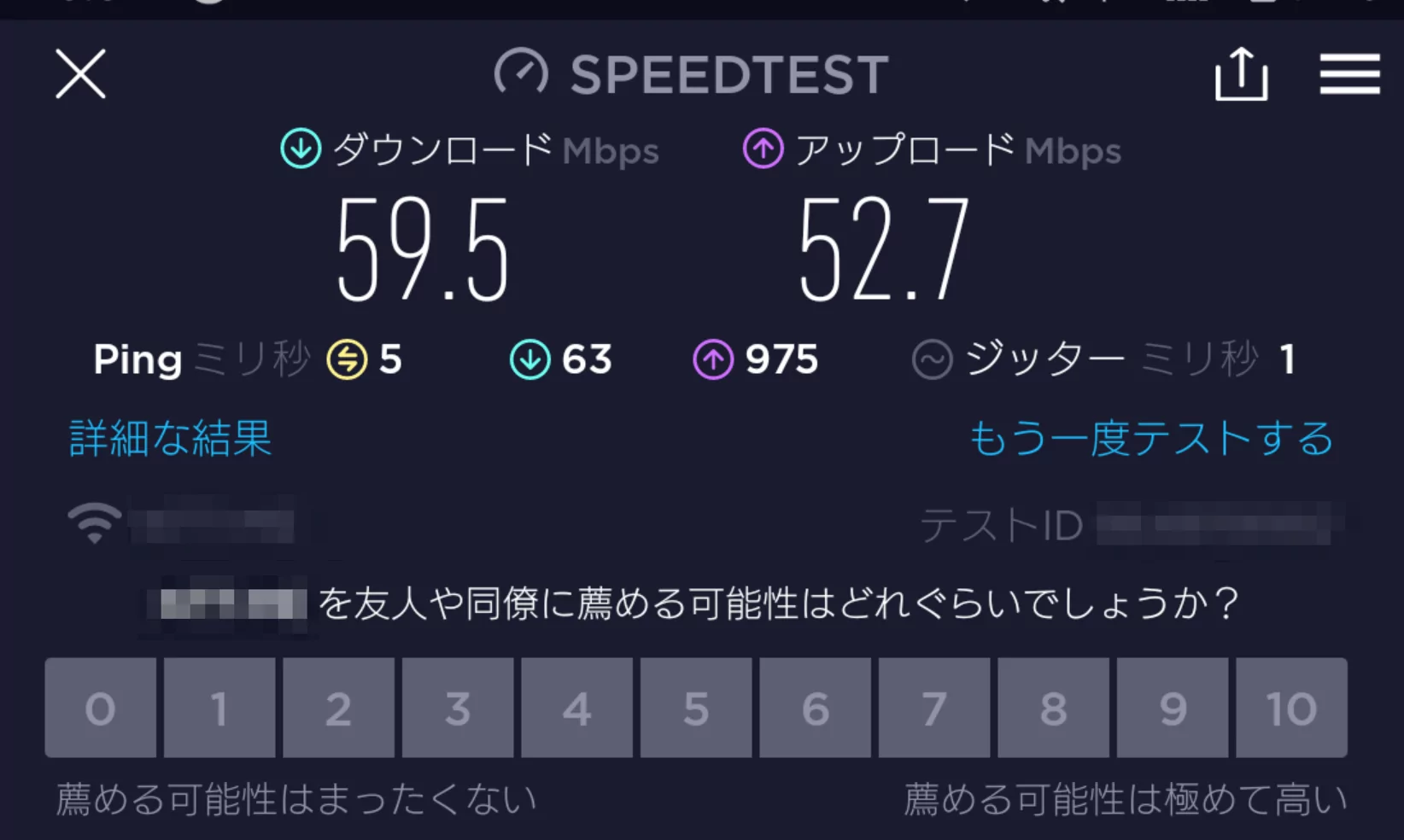Choose rating 7 on recommendation scale
Viewport: 1404px width, 840px height.
click(x=934, y=708)
